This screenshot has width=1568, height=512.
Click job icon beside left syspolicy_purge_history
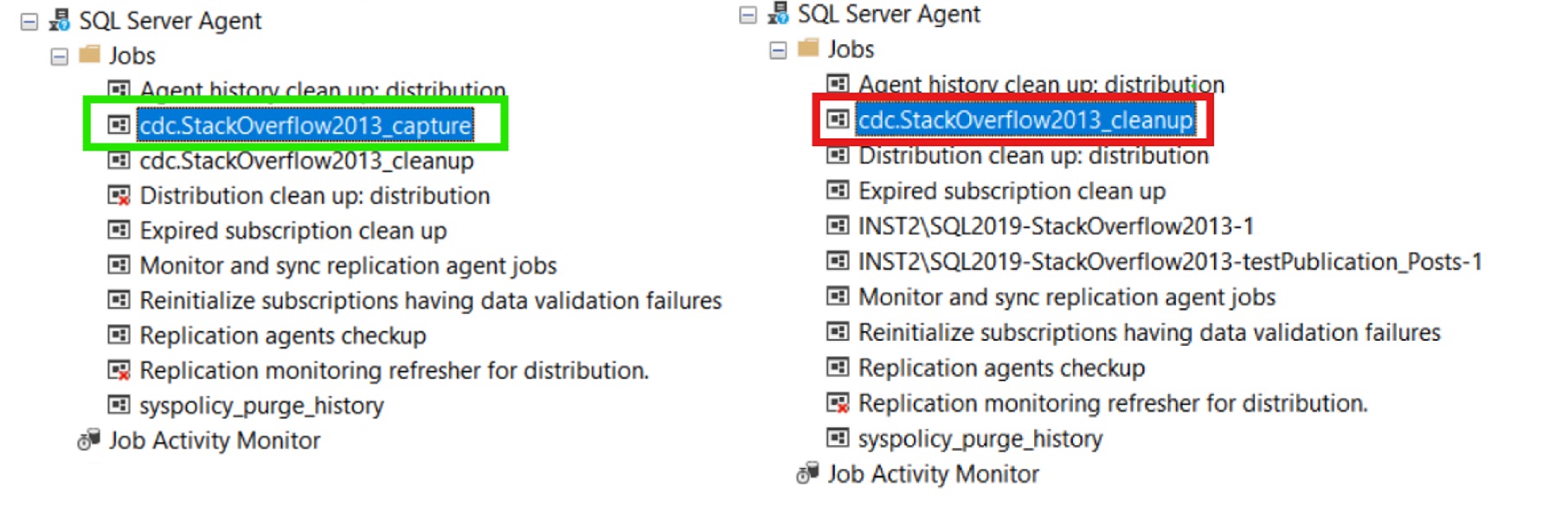pos(119,405)
